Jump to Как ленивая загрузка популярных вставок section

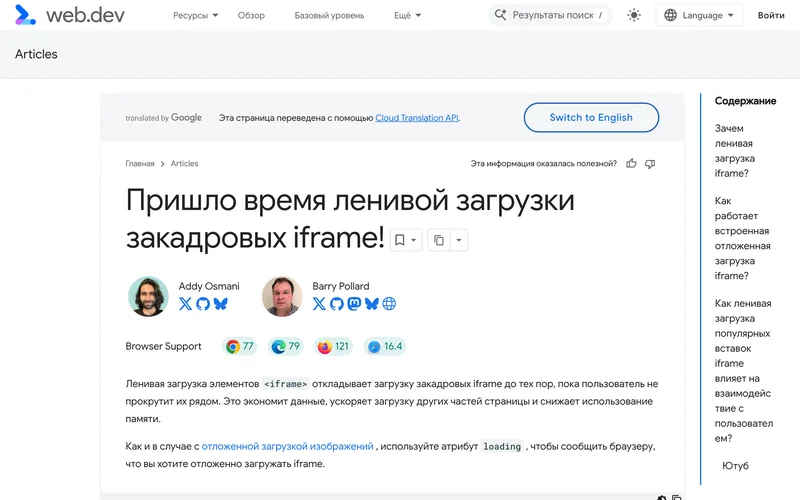point(744,371)
